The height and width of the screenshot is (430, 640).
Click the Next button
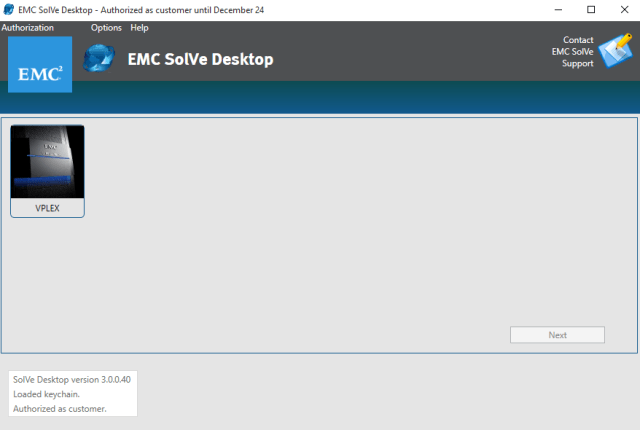click(557, 335)
